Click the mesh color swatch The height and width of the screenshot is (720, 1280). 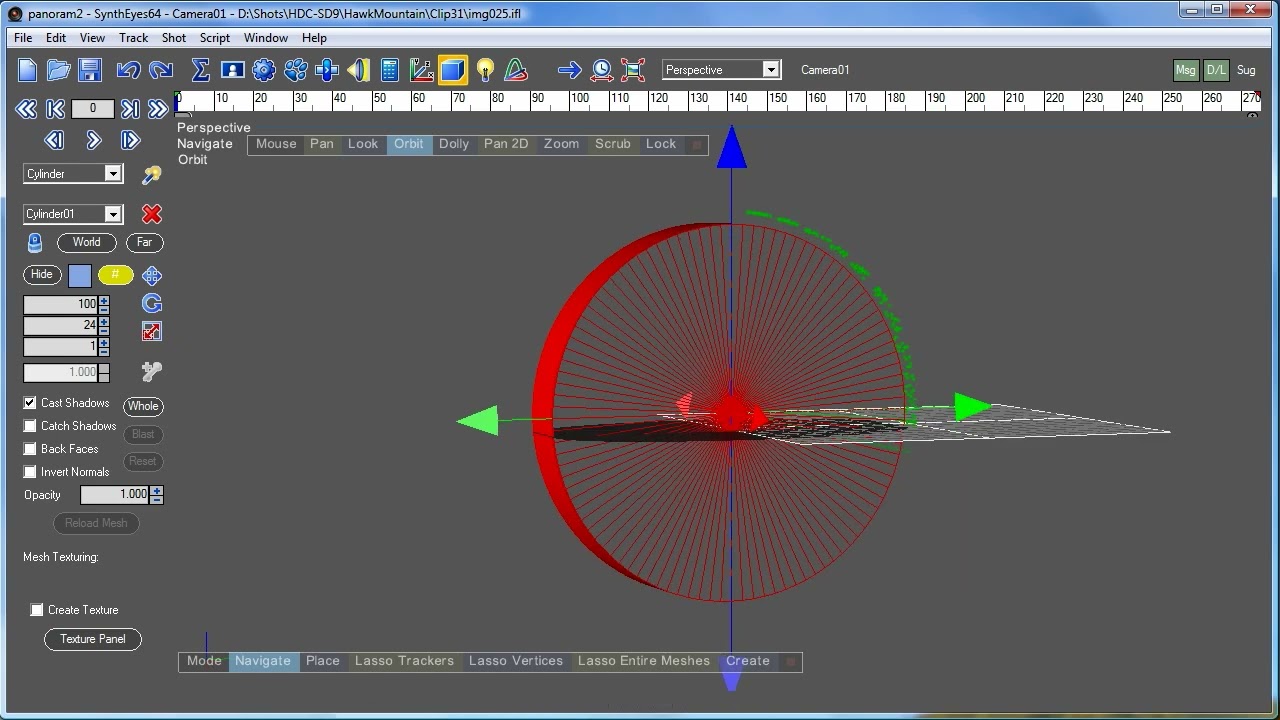(x=80, y=276)
